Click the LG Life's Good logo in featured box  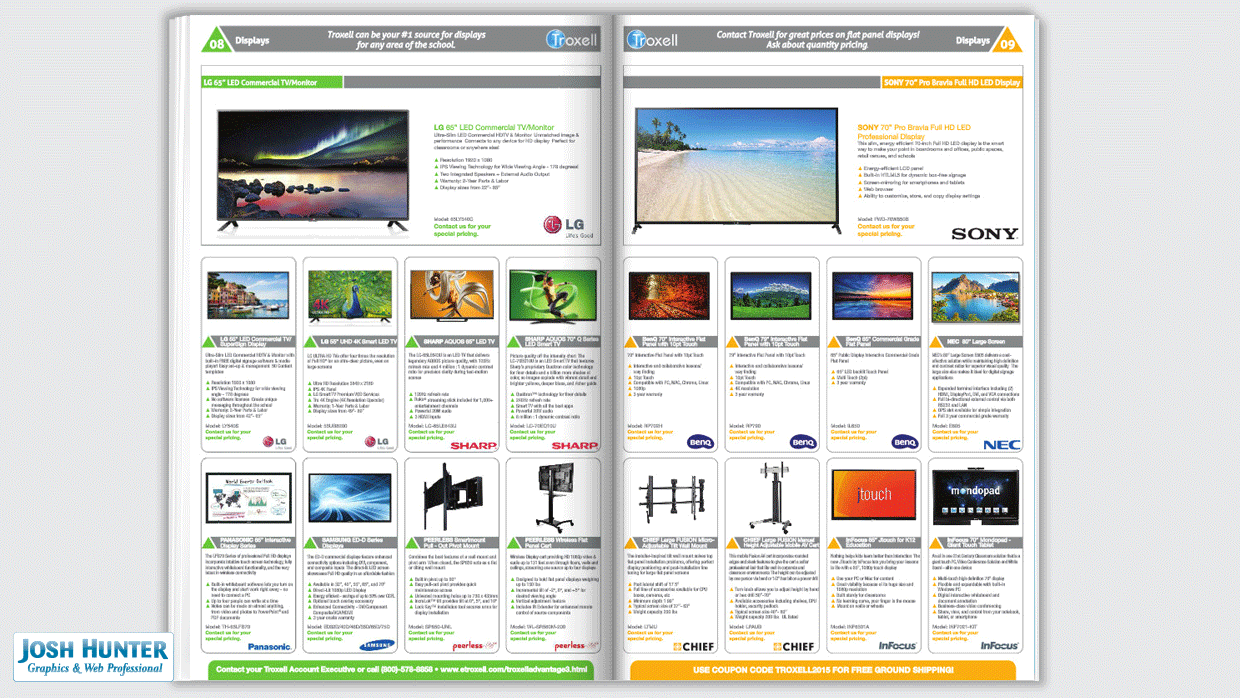click(x=567, y=228)
